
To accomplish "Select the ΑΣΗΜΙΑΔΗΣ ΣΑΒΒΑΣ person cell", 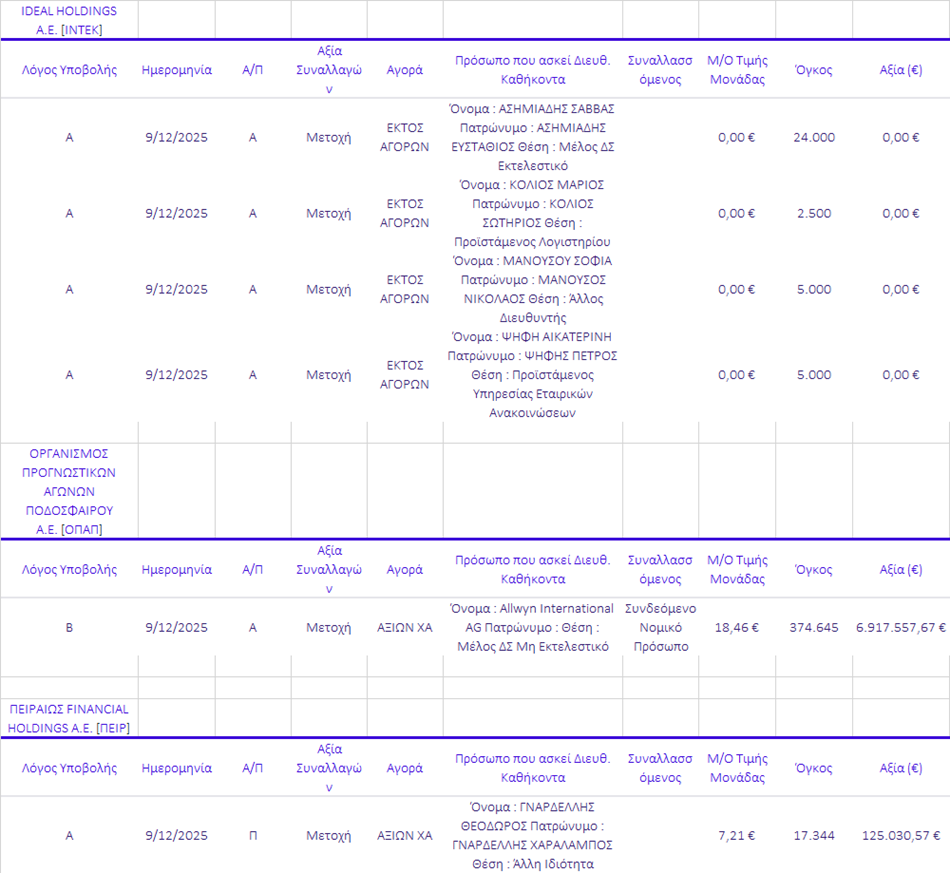I will pos(533,137).
